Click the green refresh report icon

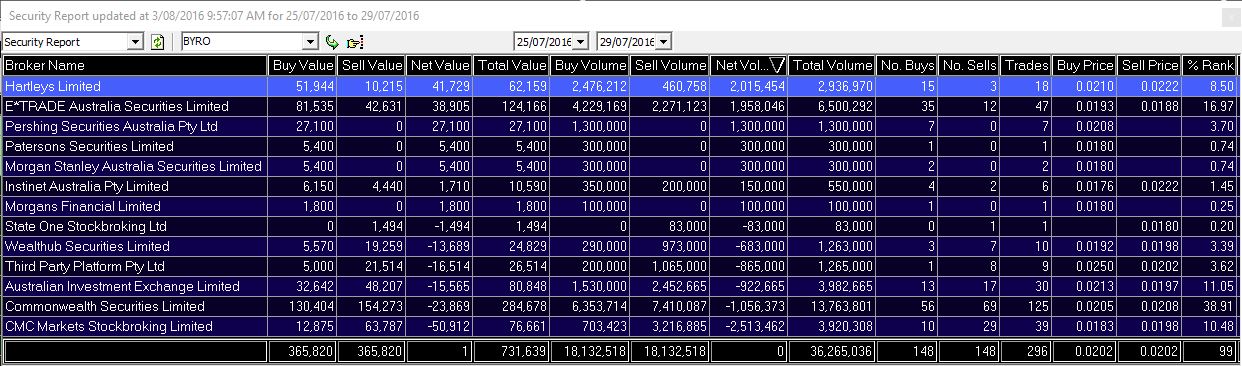pos(157,42)
